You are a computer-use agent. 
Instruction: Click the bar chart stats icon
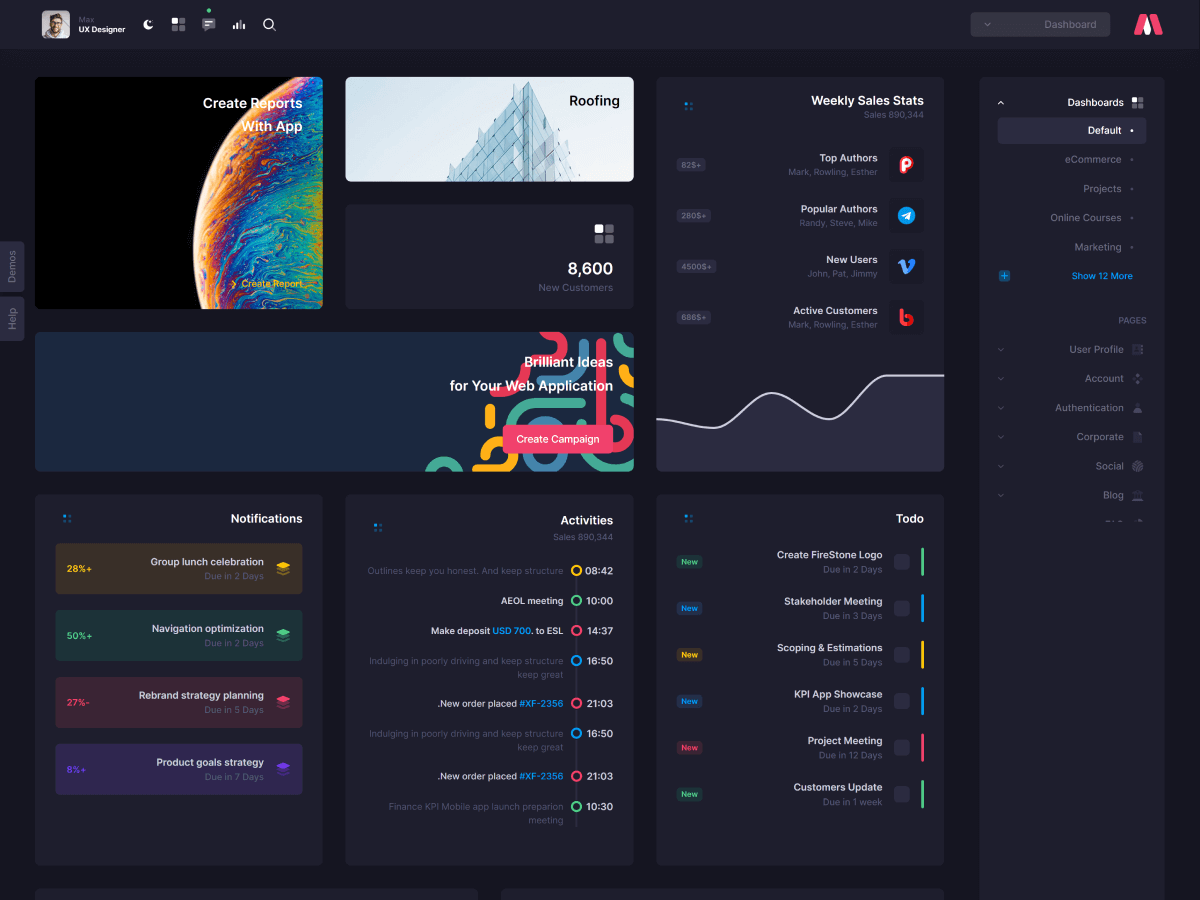pos(239,24)
